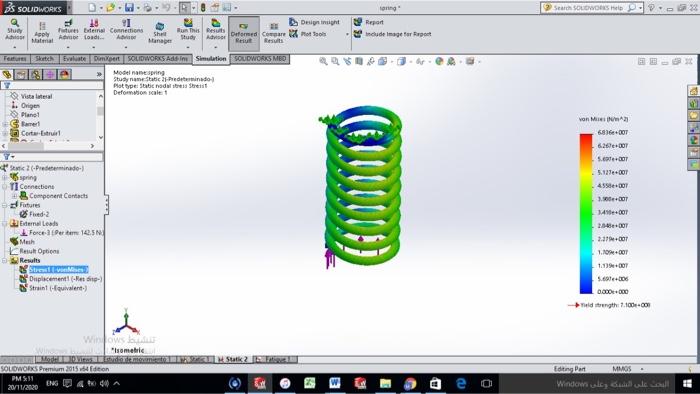Viewport: 700px width, 394px height.
Task: Toggle Deformed Result display
Action: click(244, 33)
